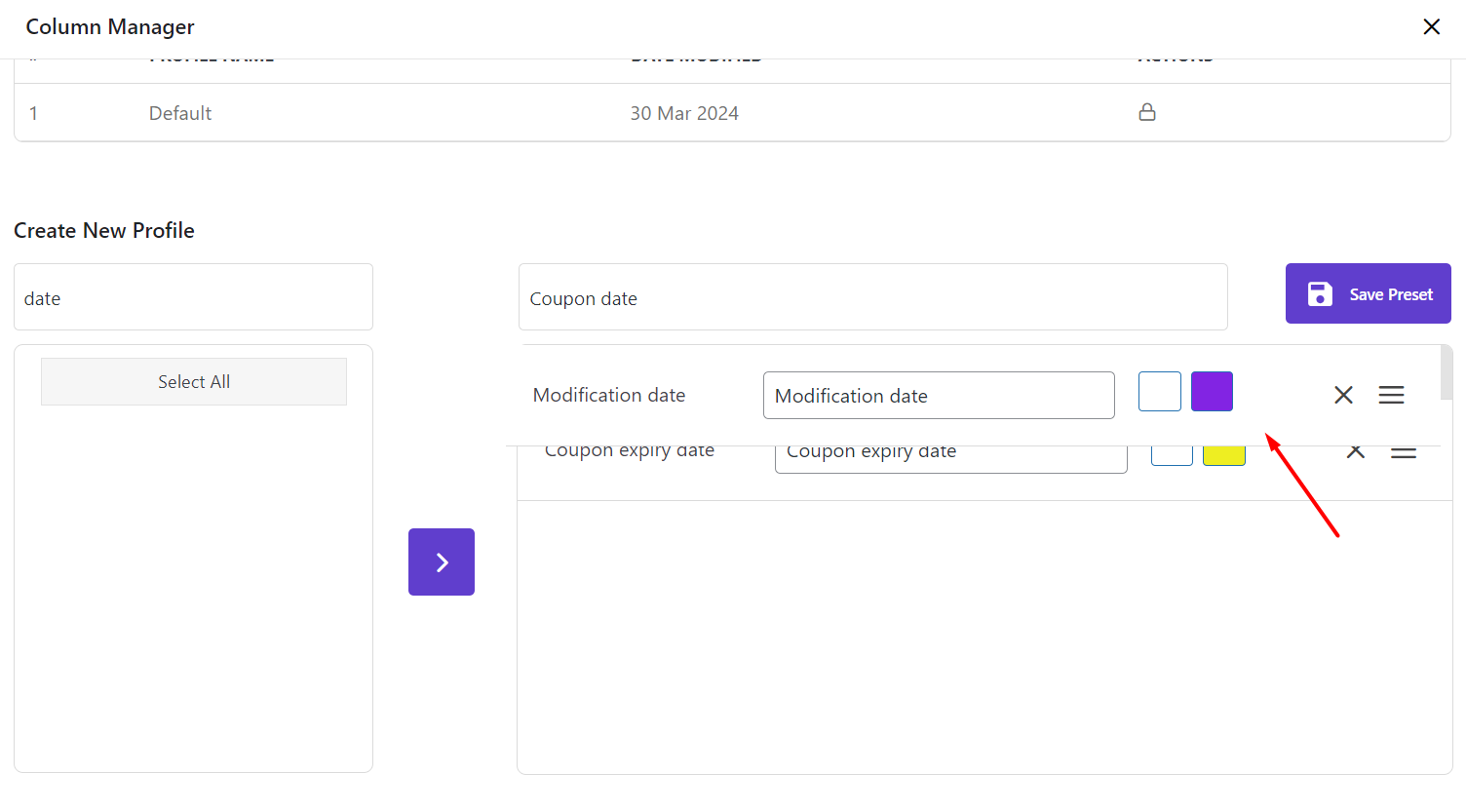The width and height of the screenshot is (1466, 812).
Task: Remove the Coupon expiry date column
Action: click(x=1355, y=453)
